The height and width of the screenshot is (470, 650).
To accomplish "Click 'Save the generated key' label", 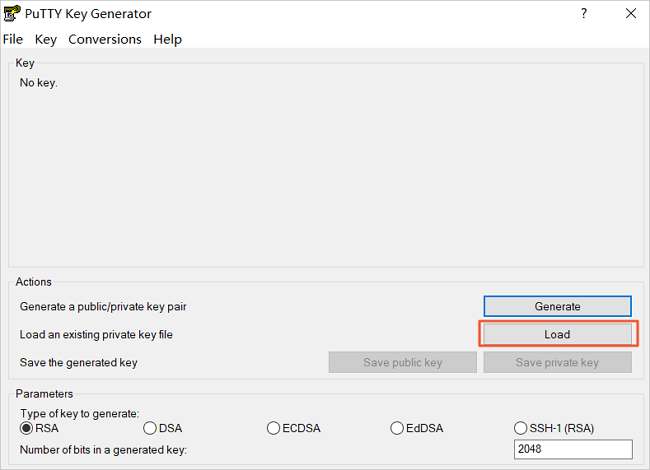I will pyautogui.click(x=78, y=363).
